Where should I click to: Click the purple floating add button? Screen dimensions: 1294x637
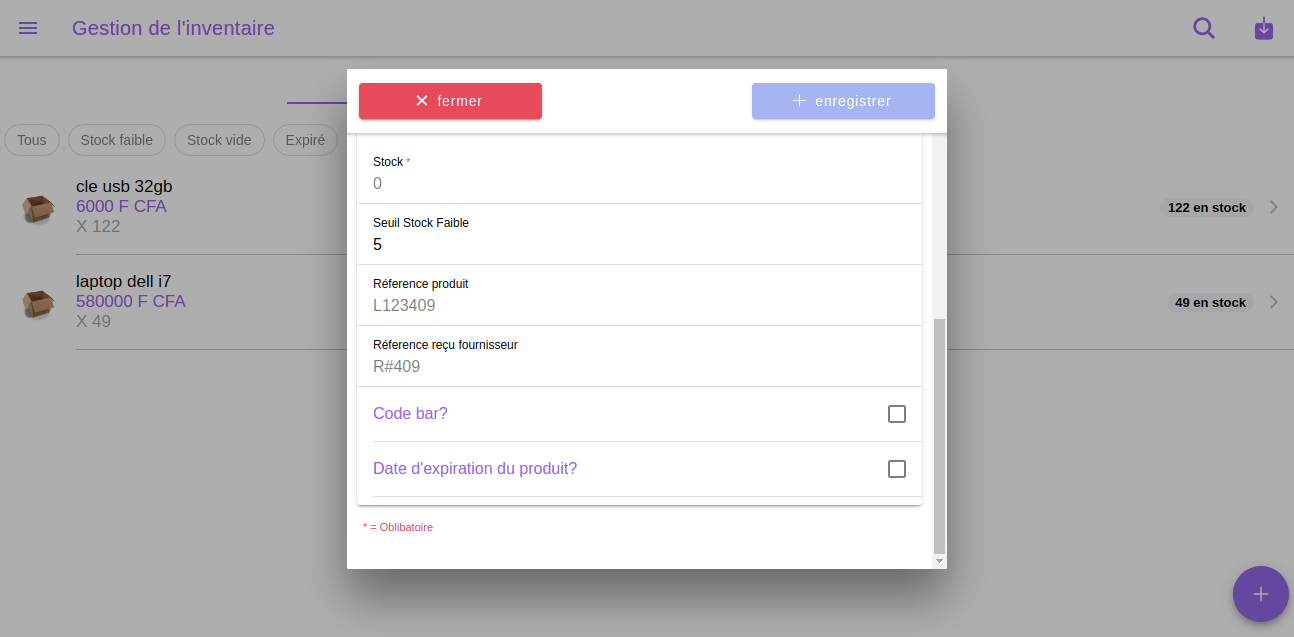pyautogui.click(x=1261, y=594)
